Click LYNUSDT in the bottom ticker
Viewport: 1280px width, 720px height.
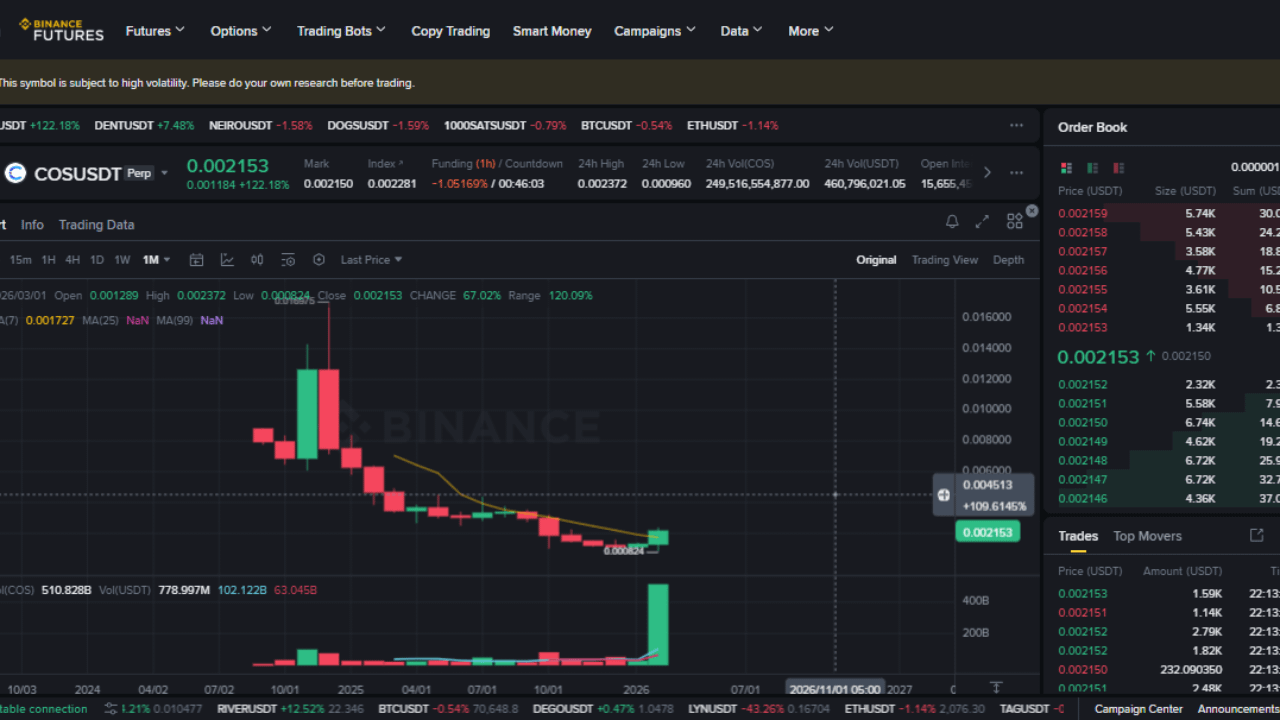[x=759, y=709]
